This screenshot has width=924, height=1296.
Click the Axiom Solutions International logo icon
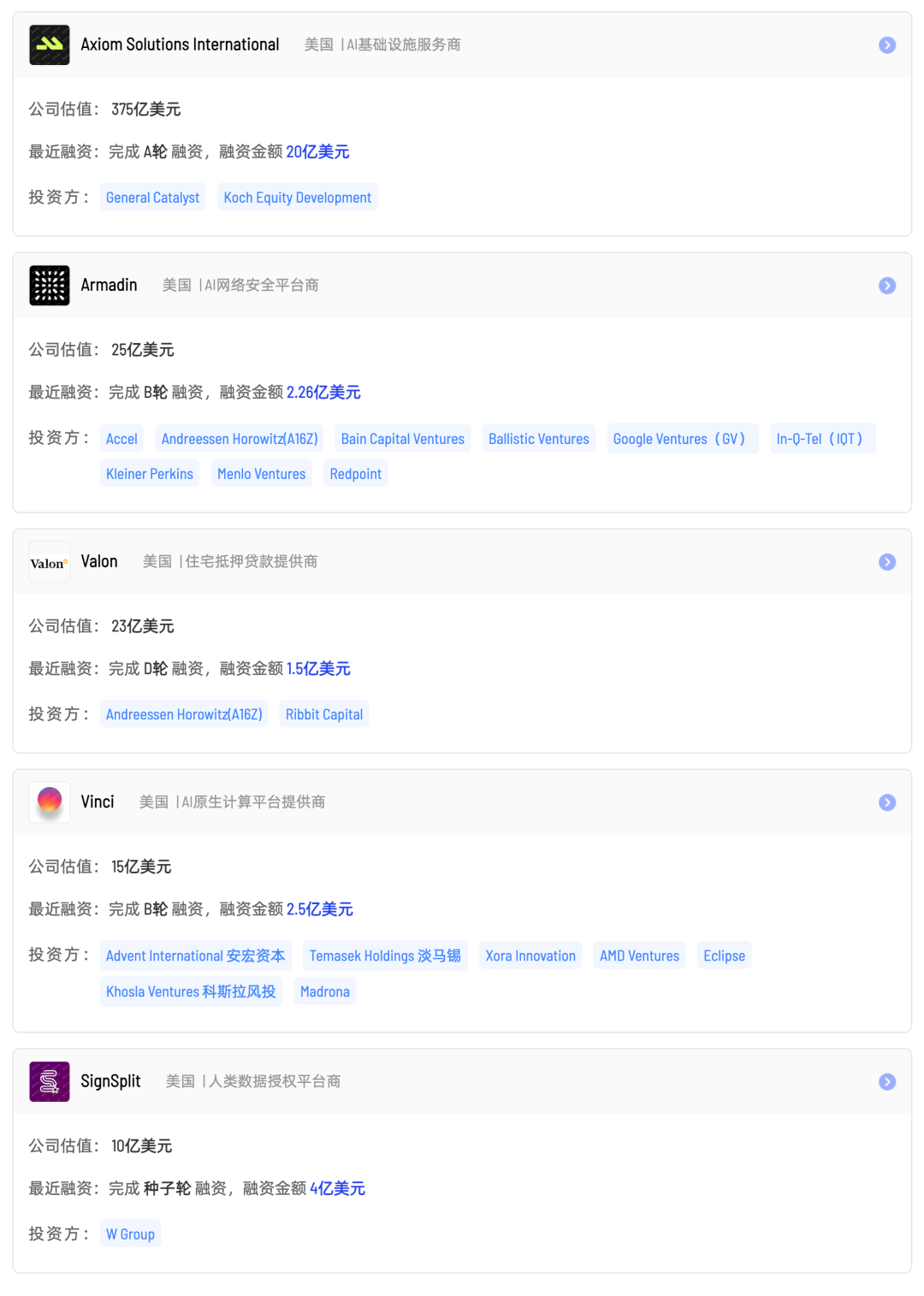50,45
